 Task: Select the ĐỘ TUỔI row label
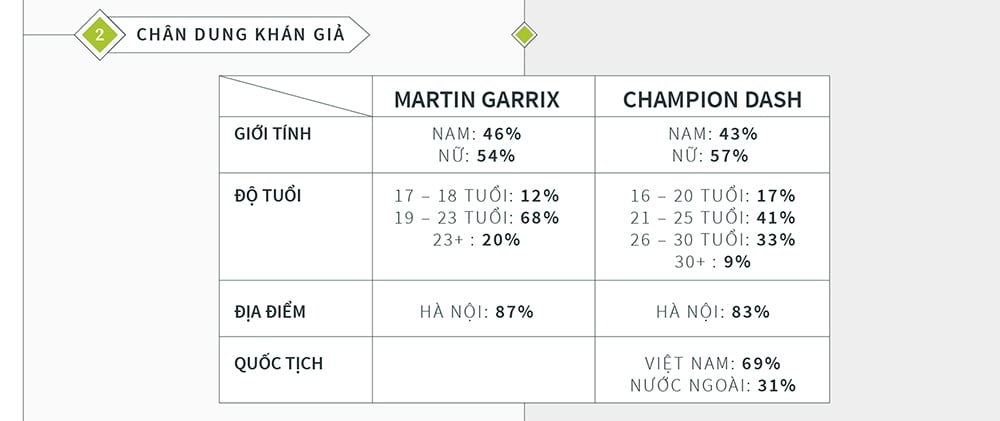267,195
